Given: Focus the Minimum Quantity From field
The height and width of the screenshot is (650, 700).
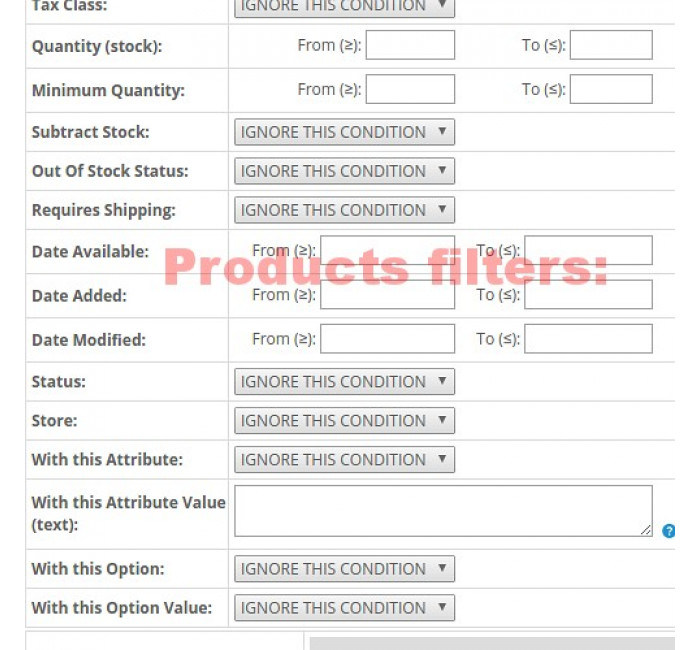Looking at the screenshot, I should 410,89.
